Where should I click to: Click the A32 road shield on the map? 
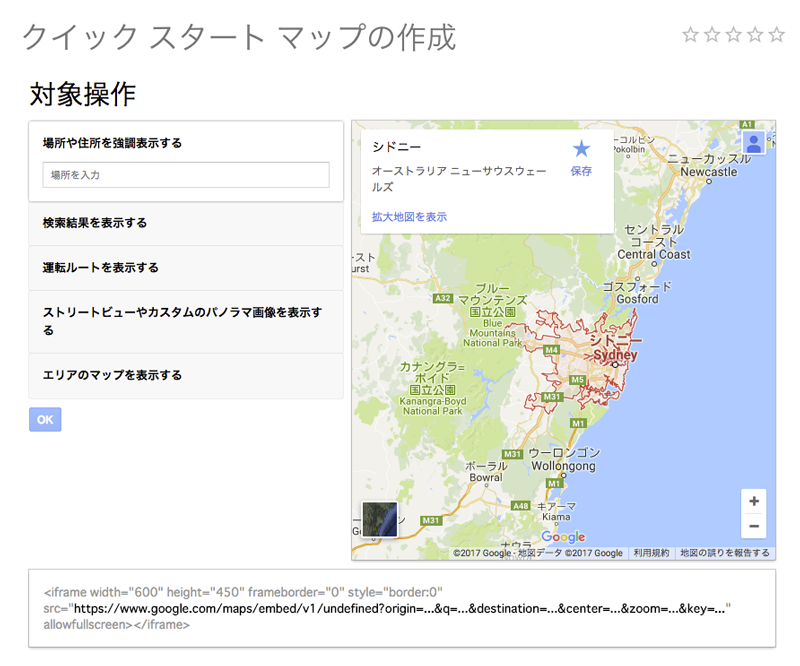coord(442,298)
